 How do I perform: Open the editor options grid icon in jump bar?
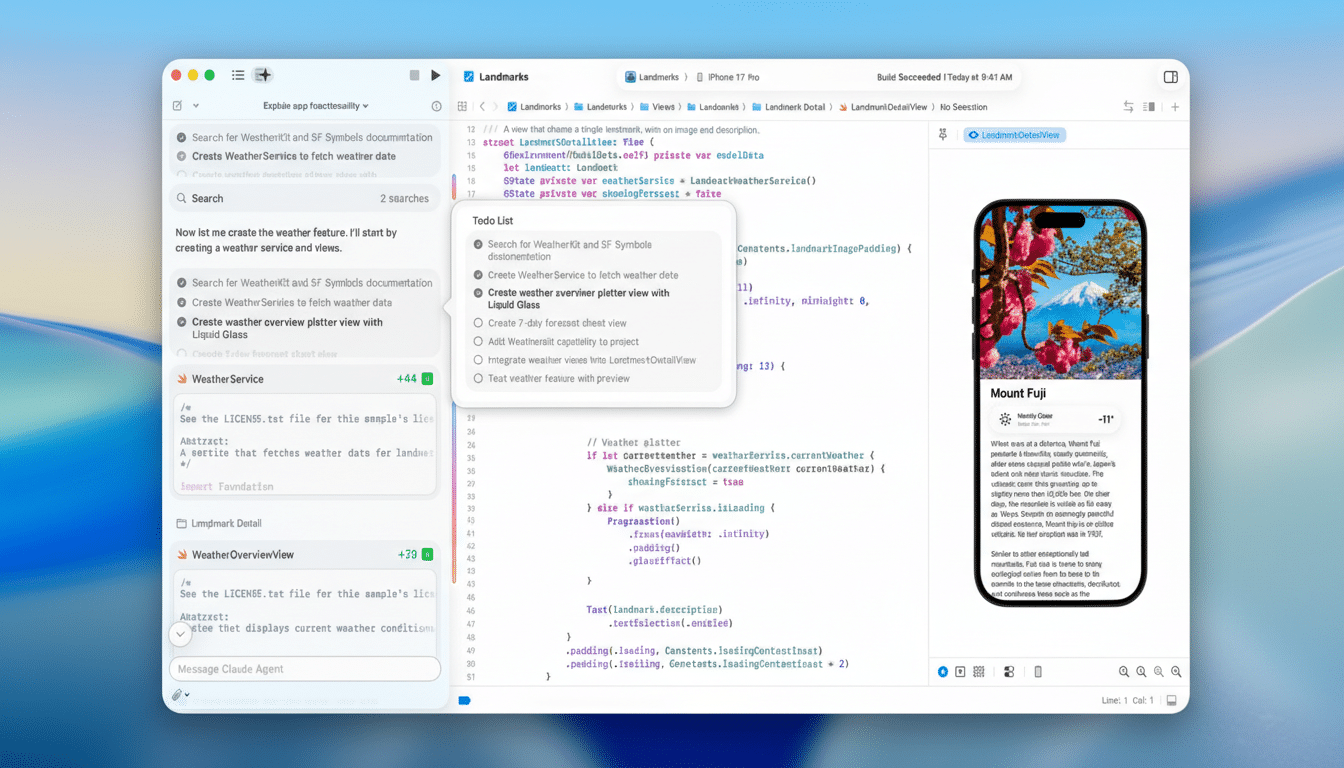461,106
